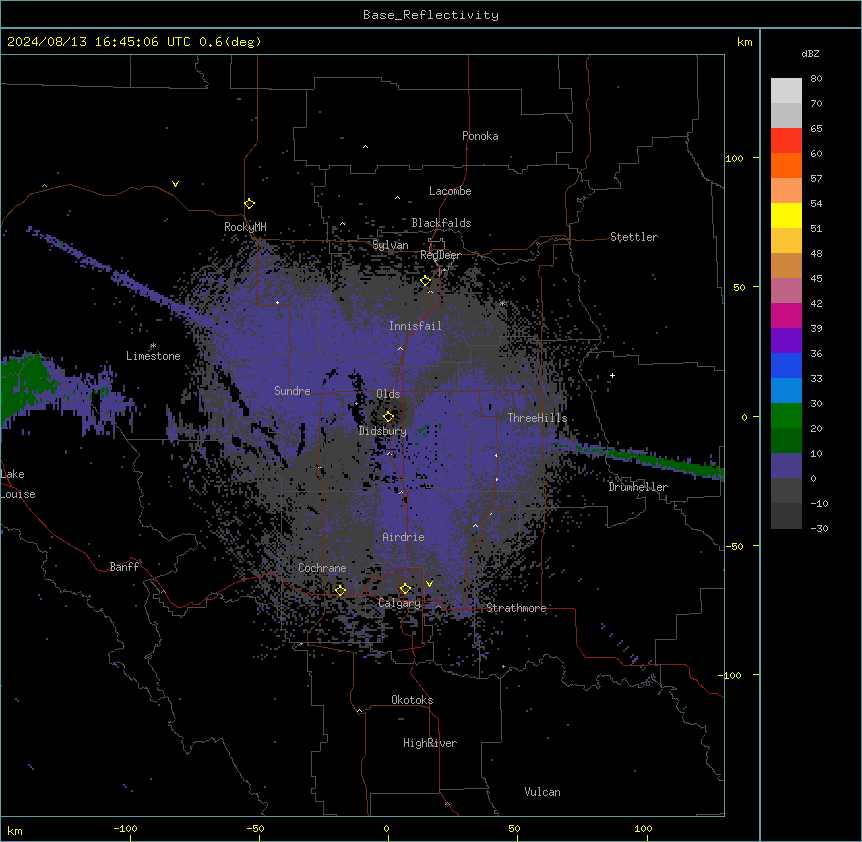This screenshot has height=842, width=862.
Task: Pick the blue 33-36 dBZ legend swatch
Action: point(786,365)
